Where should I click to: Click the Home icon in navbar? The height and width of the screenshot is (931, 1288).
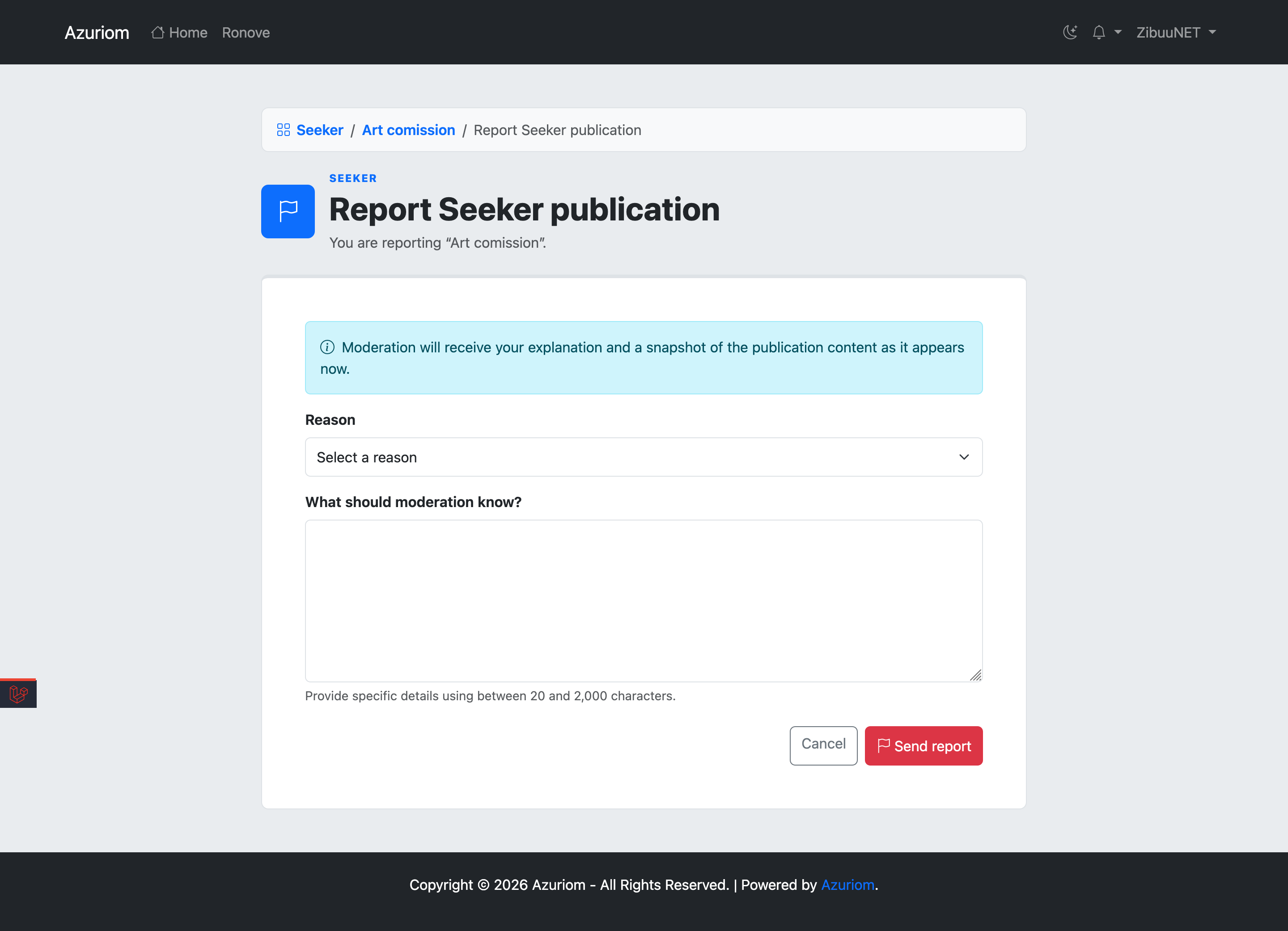pyautogui.click(x=158, y=32)
